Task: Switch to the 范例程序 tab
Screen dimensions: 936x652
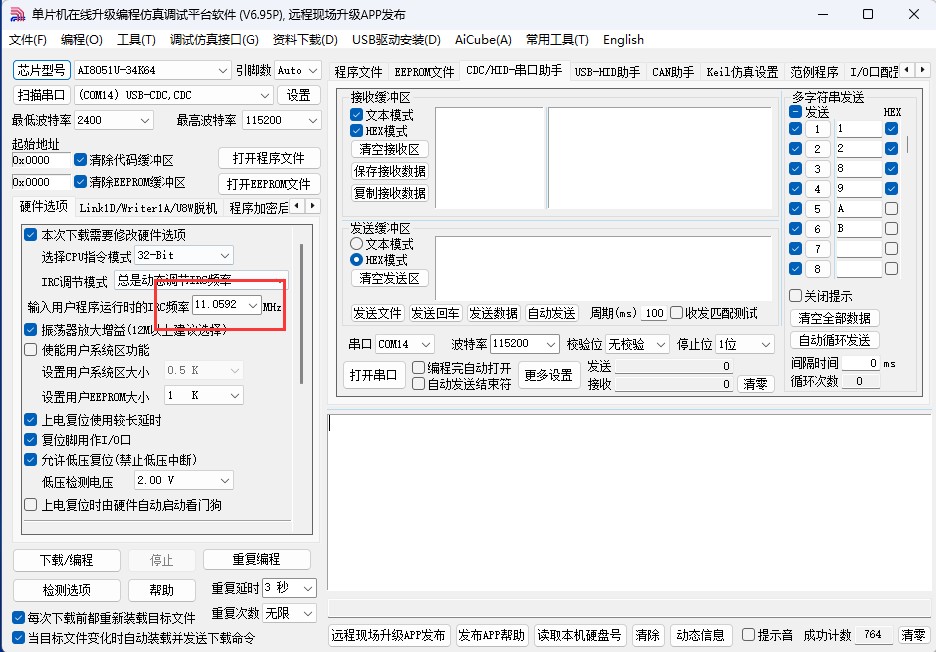Action: coord(814,72)
